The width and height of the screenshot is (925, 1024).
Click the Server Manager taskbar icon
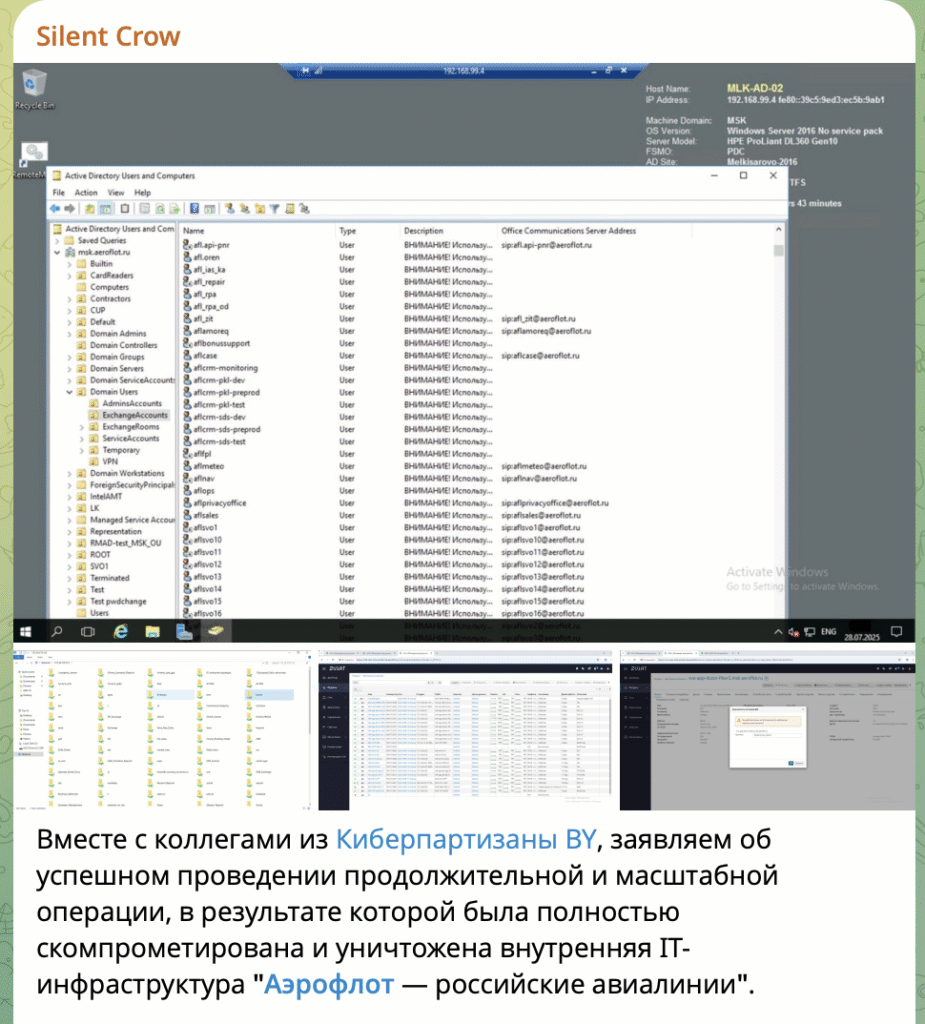point(184,632)
